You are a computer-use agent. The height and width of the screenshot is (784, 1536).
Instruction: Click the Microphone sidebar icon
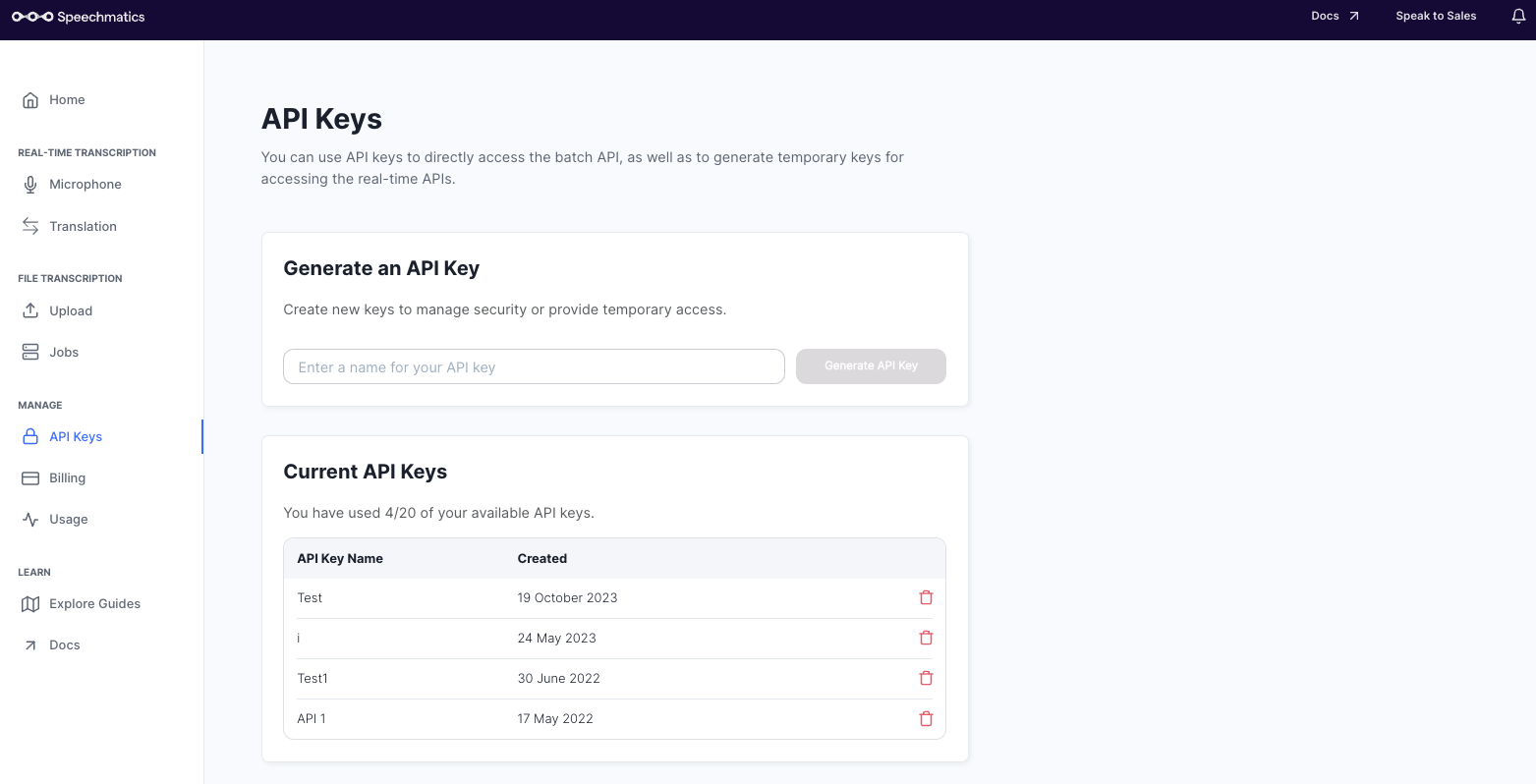pos(30,185)
